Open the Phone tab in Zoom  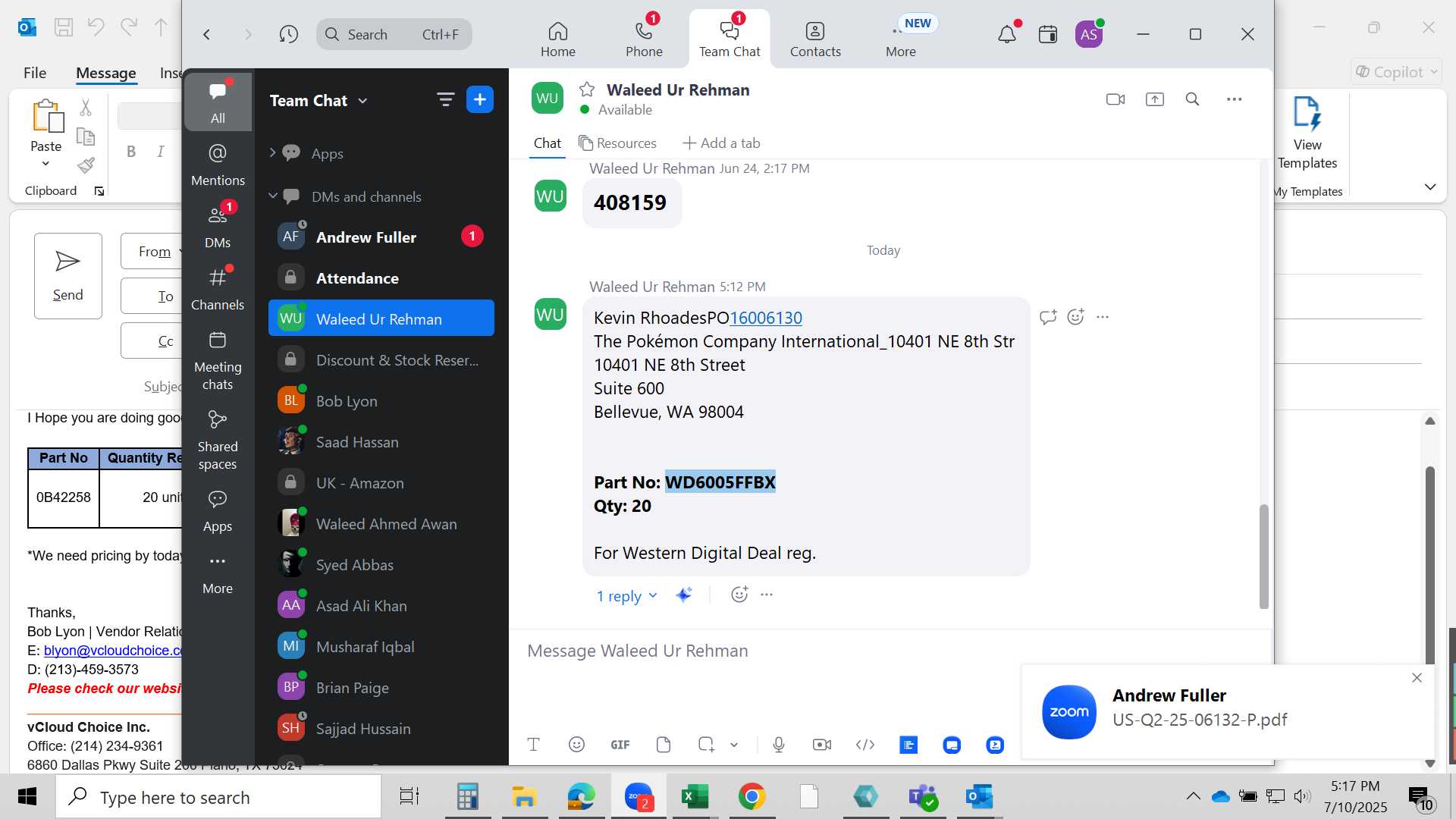644,39
